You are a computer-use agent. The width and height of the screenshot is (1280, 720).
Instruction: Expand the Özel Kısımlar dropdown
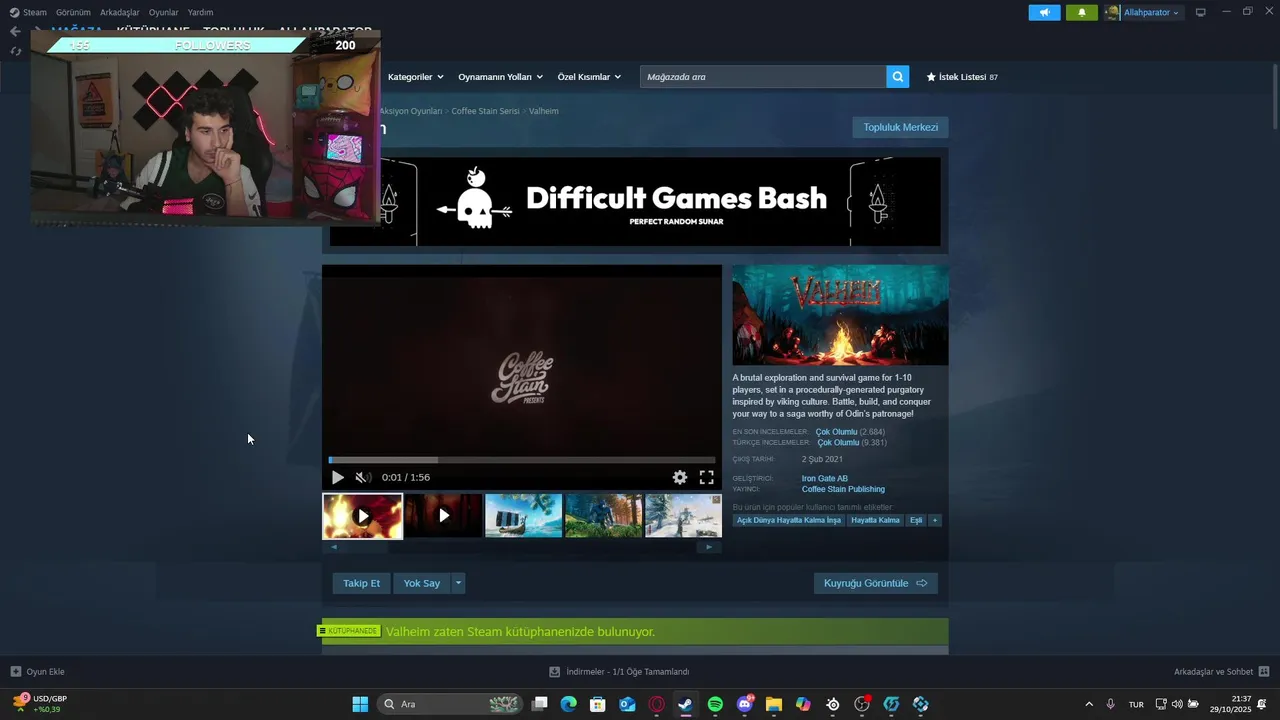[x=589, y=77]
